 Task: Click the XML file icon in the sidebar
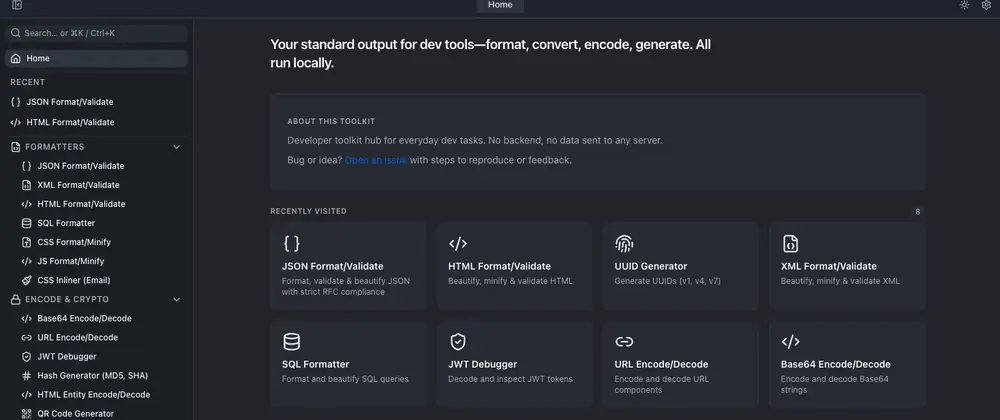(x=26, y=185)
